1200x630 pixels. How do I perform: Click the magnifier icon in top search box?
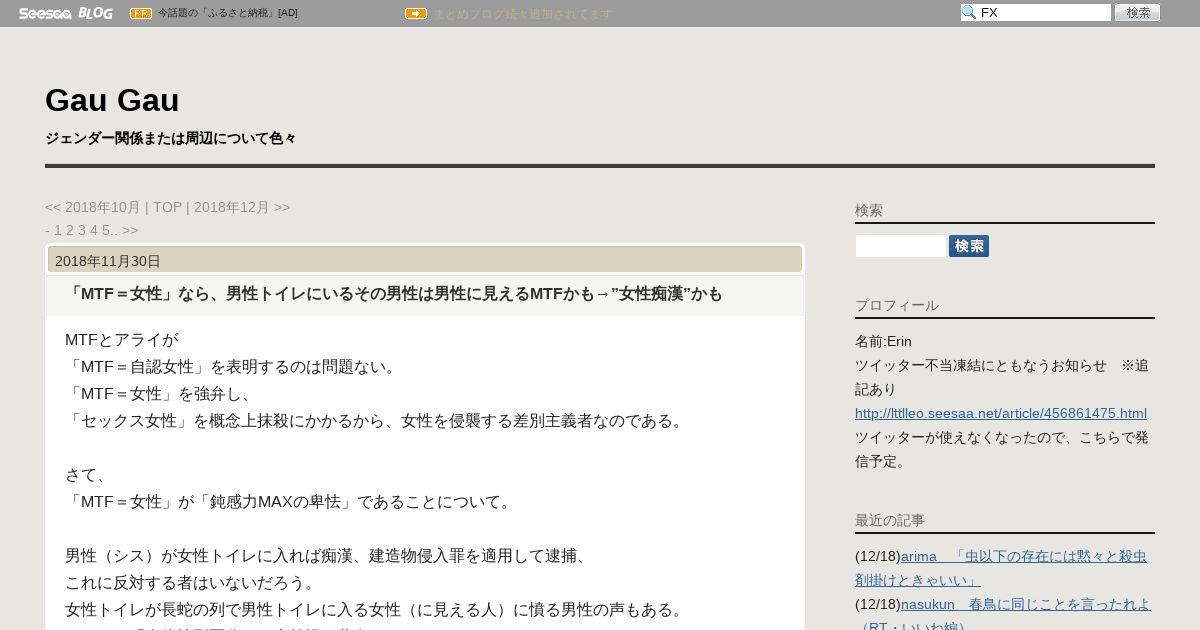(969, 12)
